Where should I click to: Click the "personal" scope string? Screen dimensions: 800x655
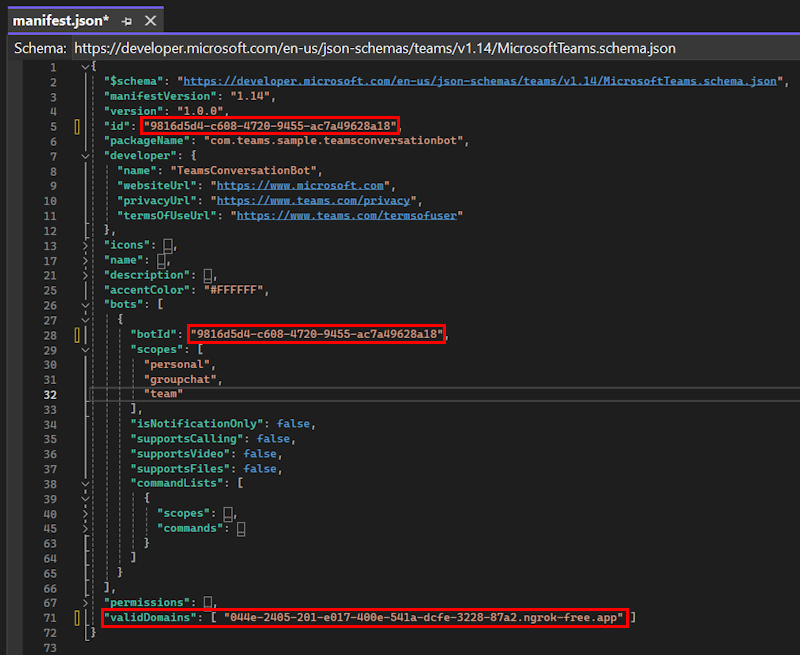[x=177, y=365]
